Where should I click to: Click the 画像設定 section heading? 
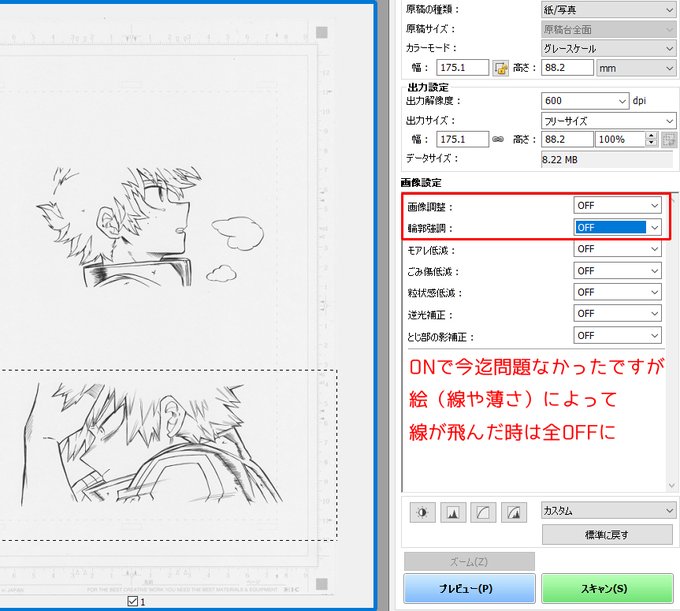point(421,183)
